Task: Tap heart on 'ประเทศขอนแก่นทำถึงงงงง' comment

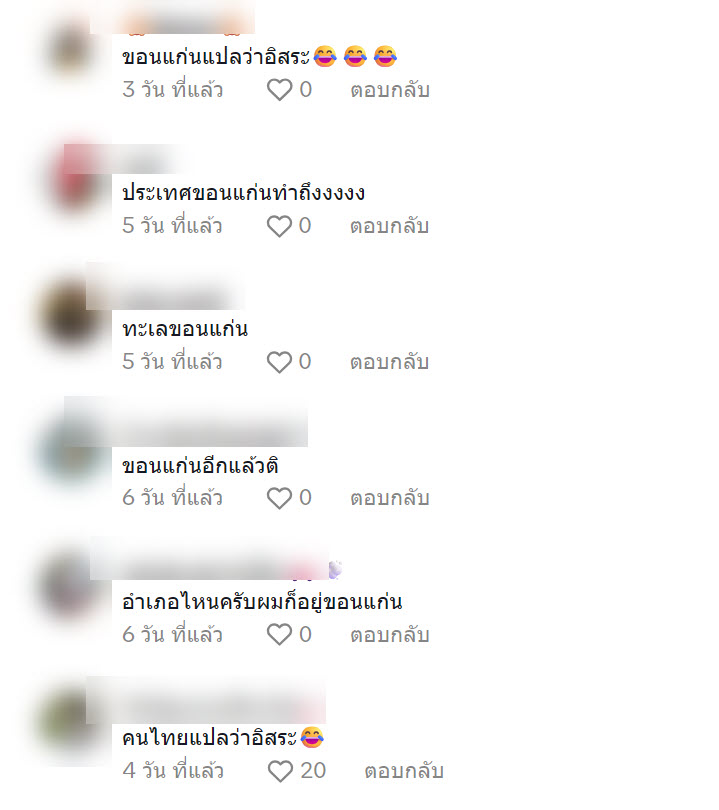Action: pyautogui.click(x=279, y=226)
